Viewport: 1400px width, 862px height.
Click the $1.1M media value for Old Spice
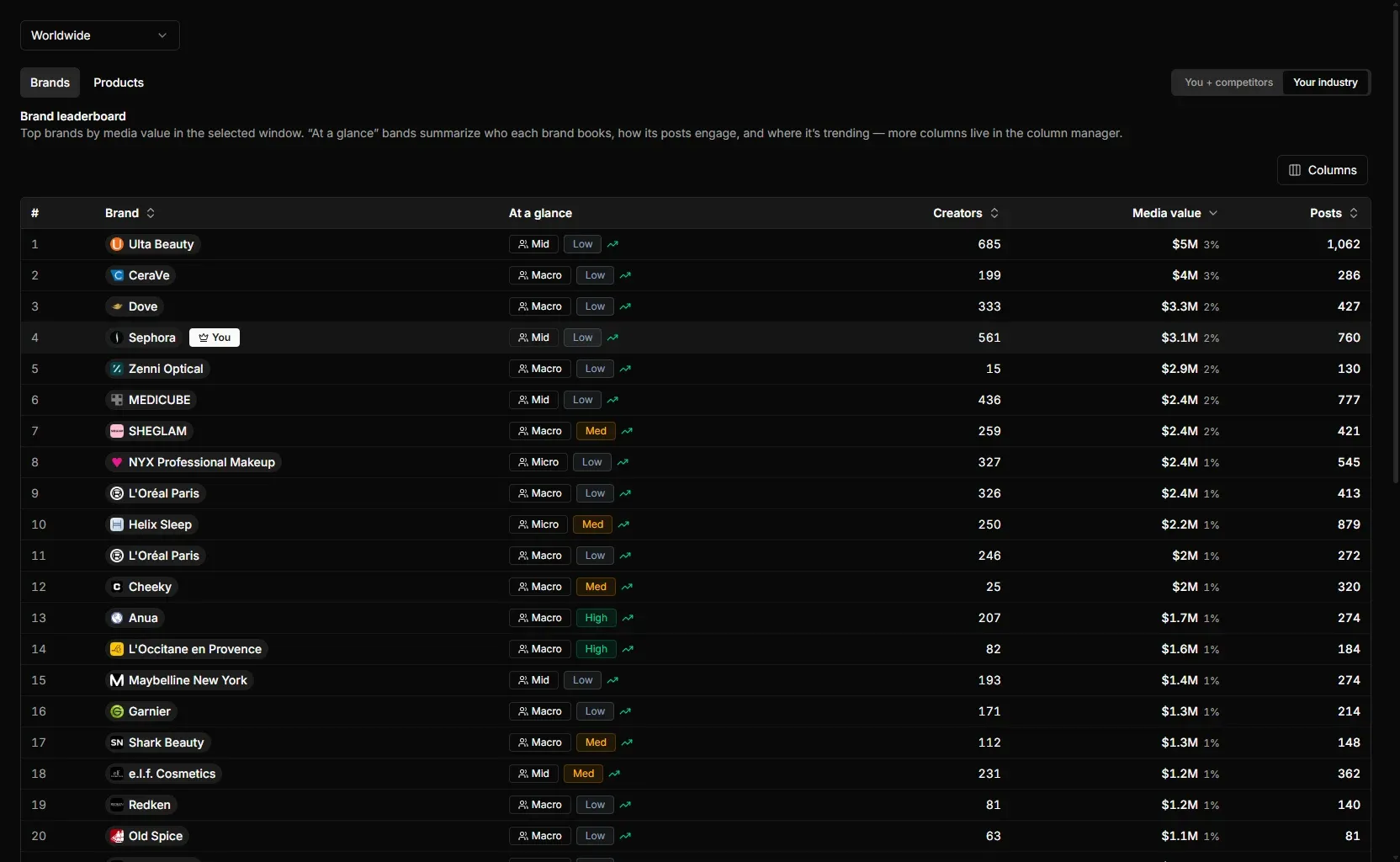pyautogui.click(x=1180, y=836)
